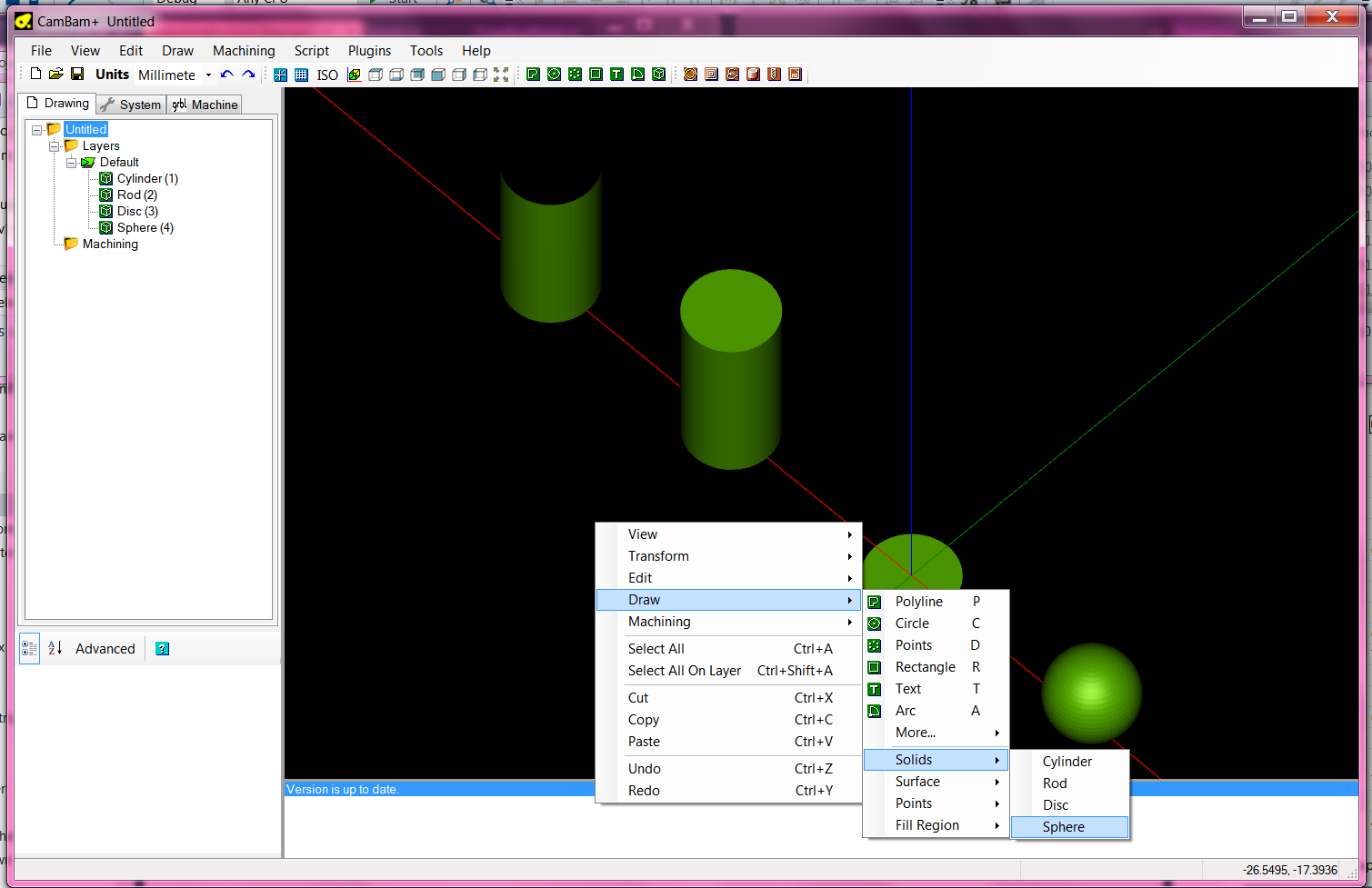Collapse the Layers tree node
Viewport: 1372px width, 888px height.
(54, 146)
